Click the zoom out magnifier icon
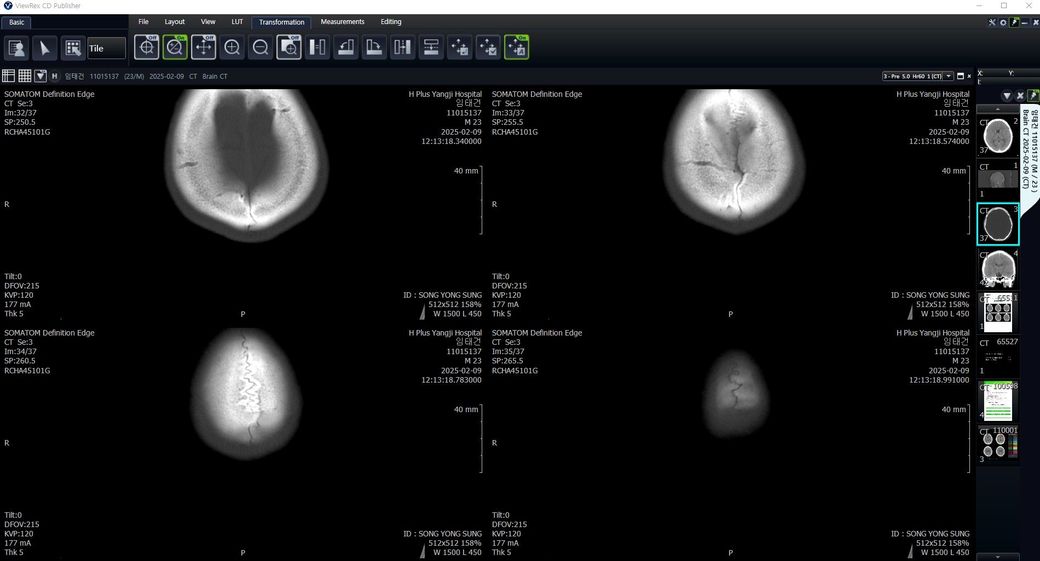1040x561 pixels. click(261, 47)
